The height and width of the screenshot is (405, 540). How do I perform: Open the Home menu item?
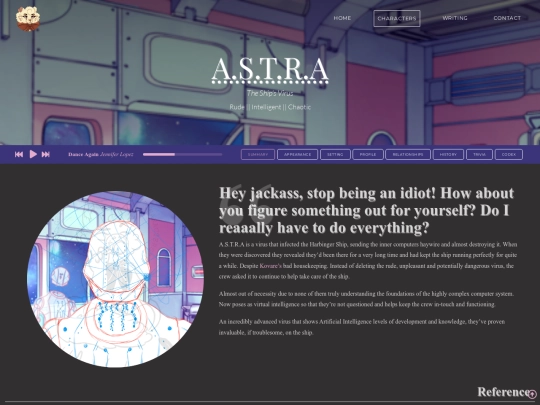pyautogui.click(x=342, y=18)
